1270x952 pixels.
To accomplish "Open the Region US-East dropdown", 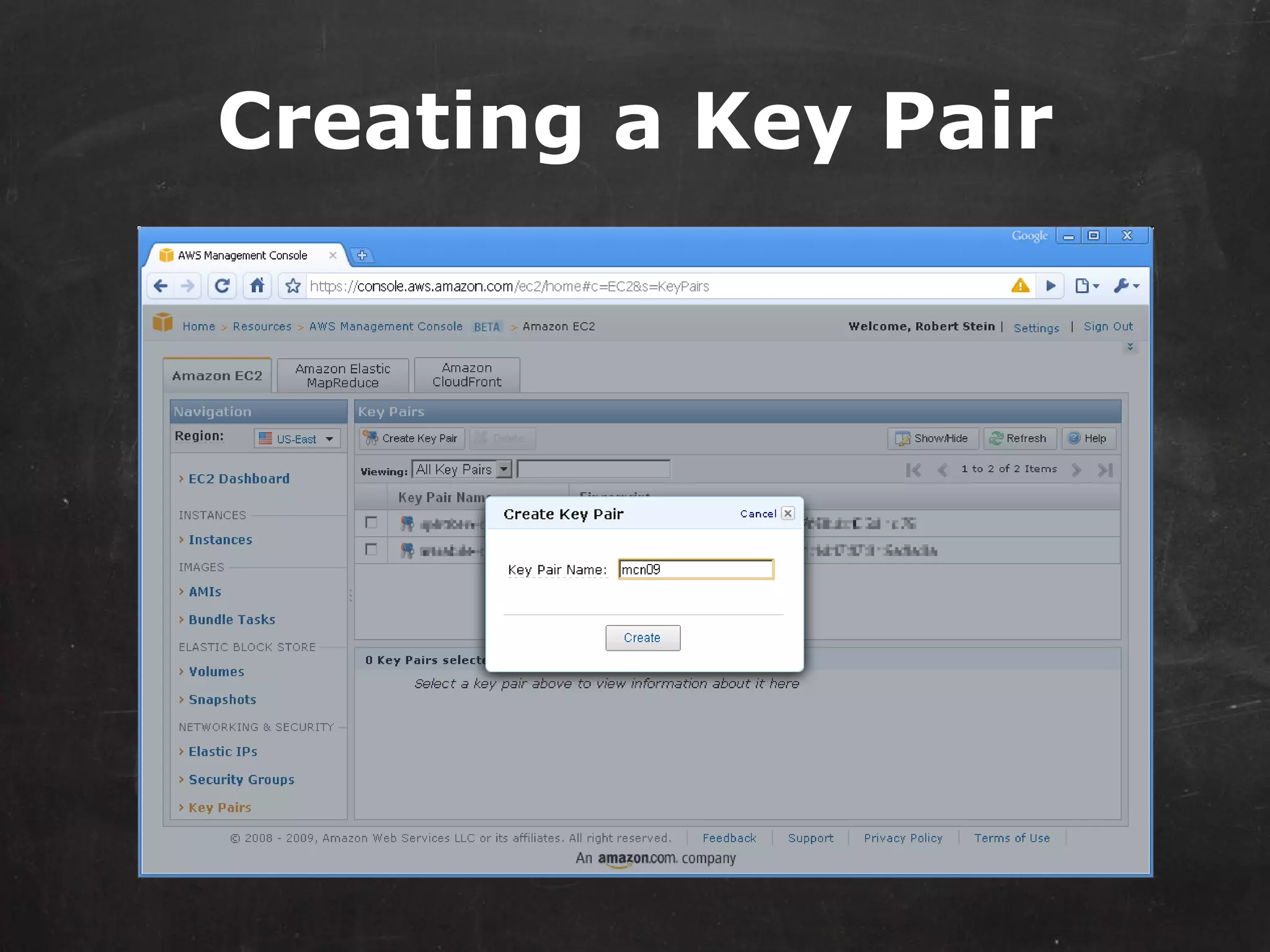I will tap(297, 438).
